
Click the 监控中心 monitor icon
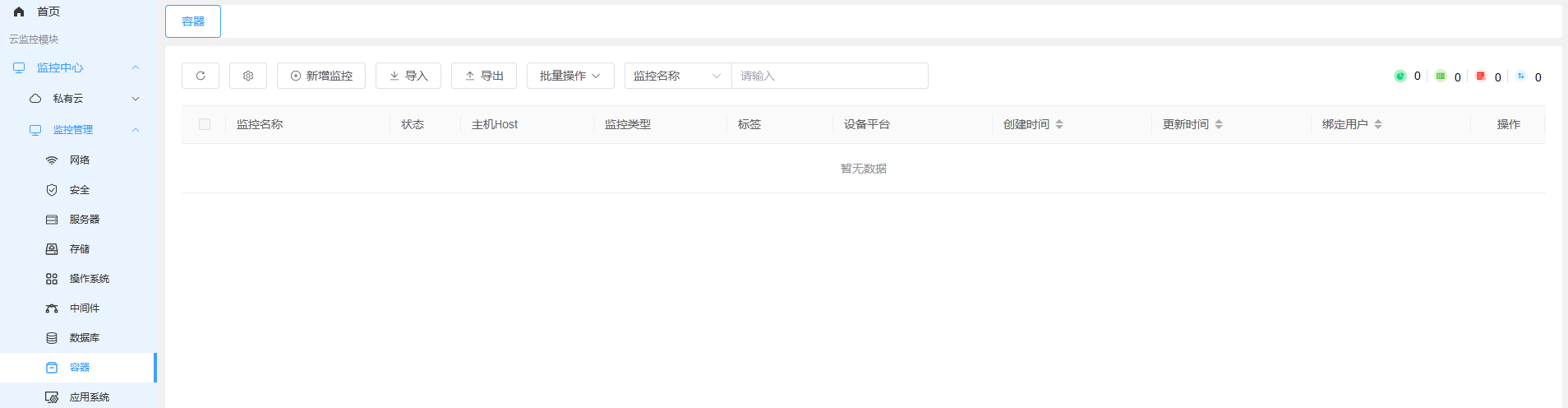click(x=19, y=67)
